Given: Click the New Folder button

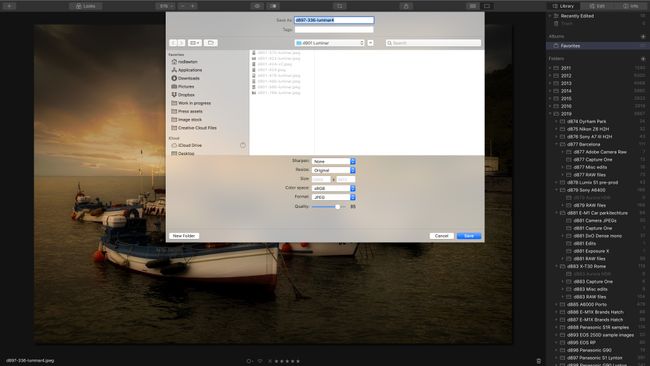Looking at the screenshot, I should (x=184, y=236).
